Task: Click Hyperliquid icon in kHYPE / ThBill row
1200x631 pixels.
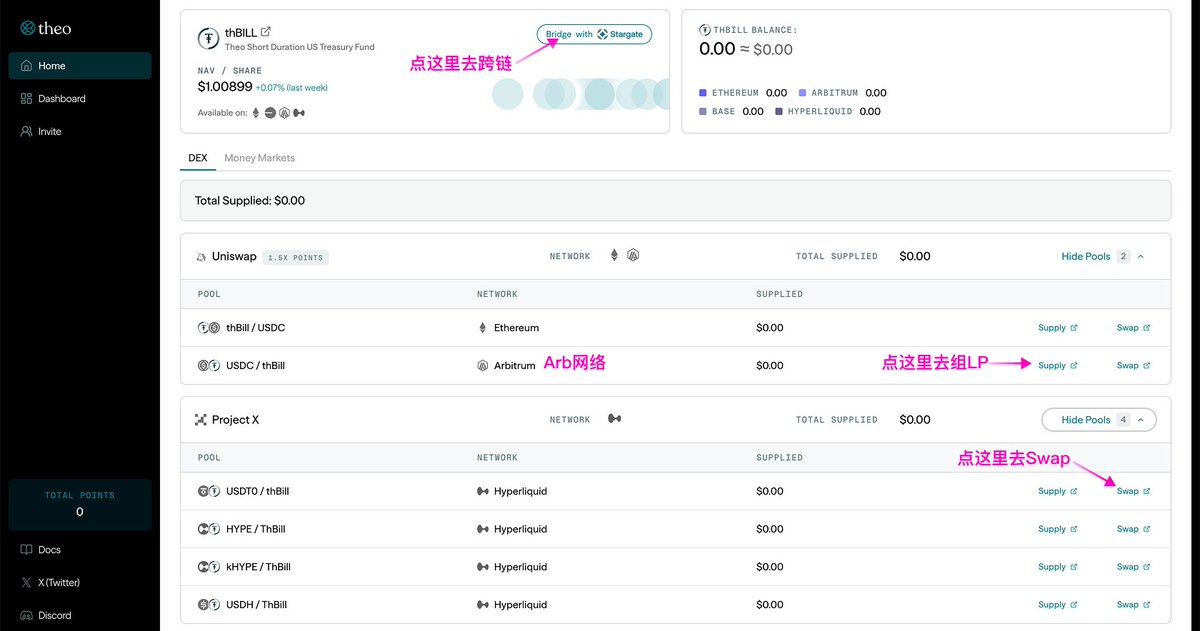Action: coord(483,567)
